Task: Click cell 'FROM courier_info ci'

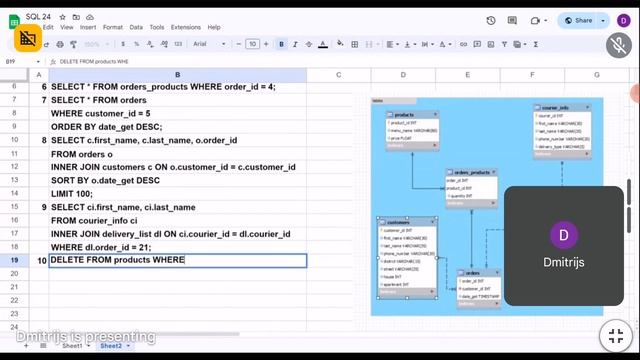Action: click(x=178, y=221)
